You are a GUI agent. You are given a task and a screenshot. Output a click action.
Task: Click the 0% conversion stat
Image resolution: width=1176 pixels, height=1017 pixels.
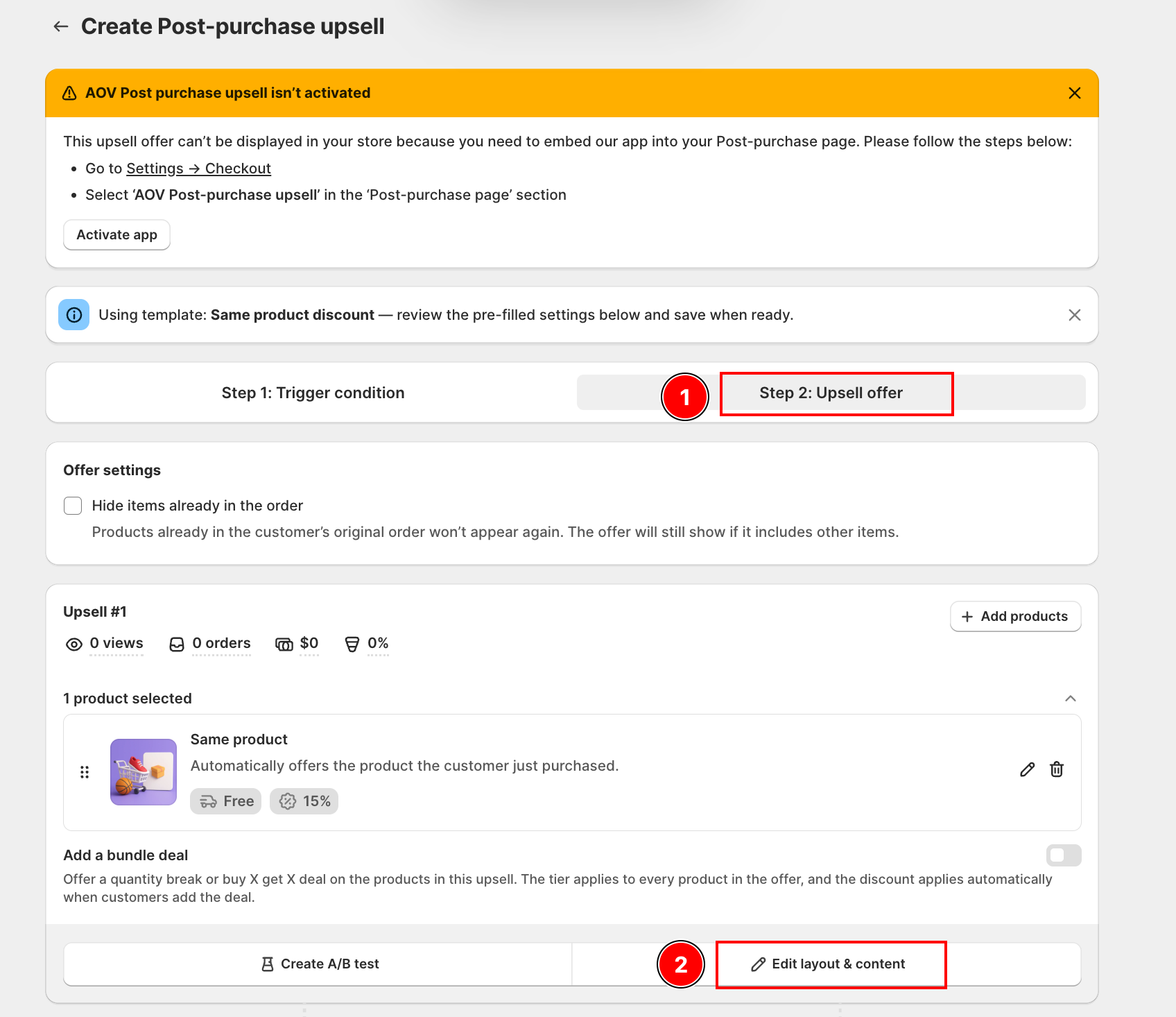(378, 643)
